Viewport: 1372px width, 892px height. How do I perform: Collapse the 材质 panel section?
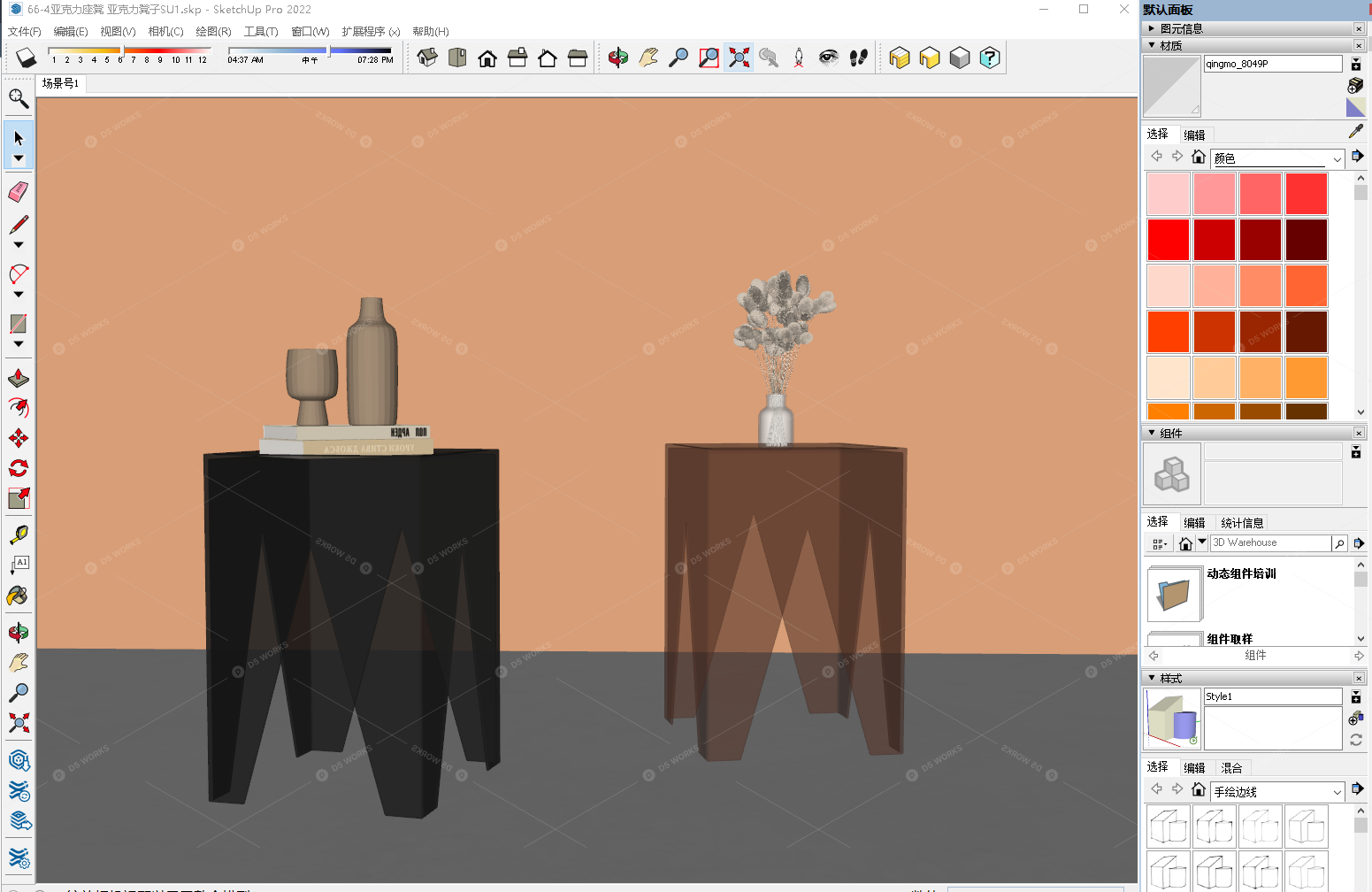pos(1152,45)
